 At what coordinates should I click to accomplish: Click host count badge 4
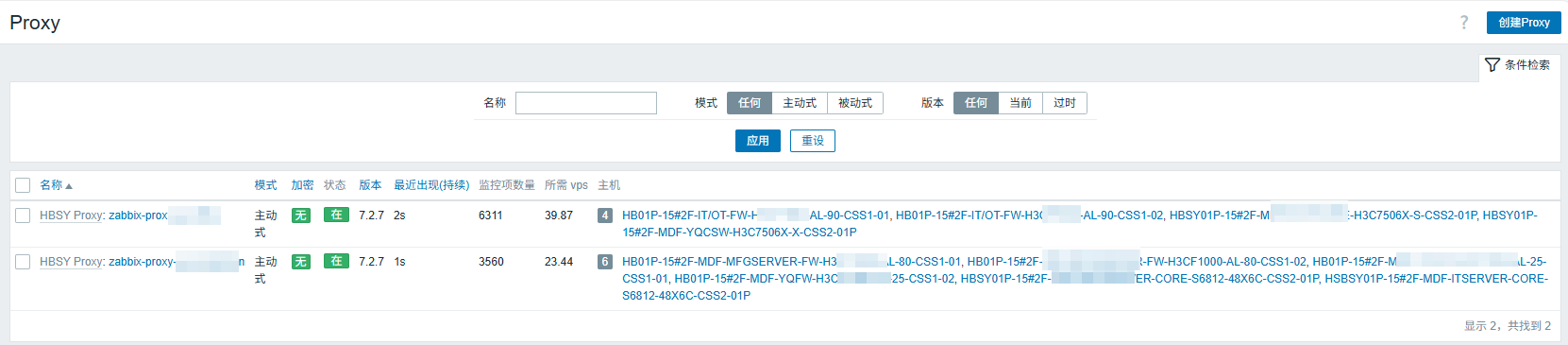(x=605, y=216)
